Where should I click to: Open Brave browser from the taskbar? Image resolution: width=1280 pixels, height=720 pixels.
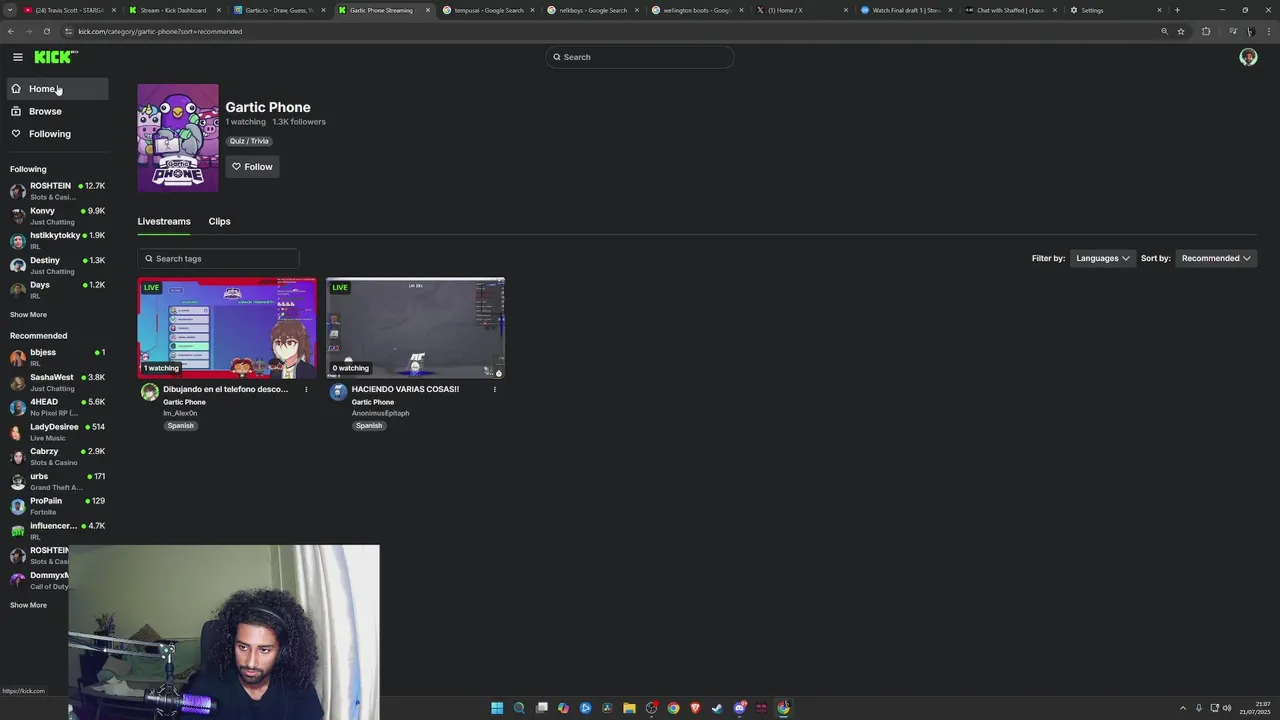click(695, 708)
